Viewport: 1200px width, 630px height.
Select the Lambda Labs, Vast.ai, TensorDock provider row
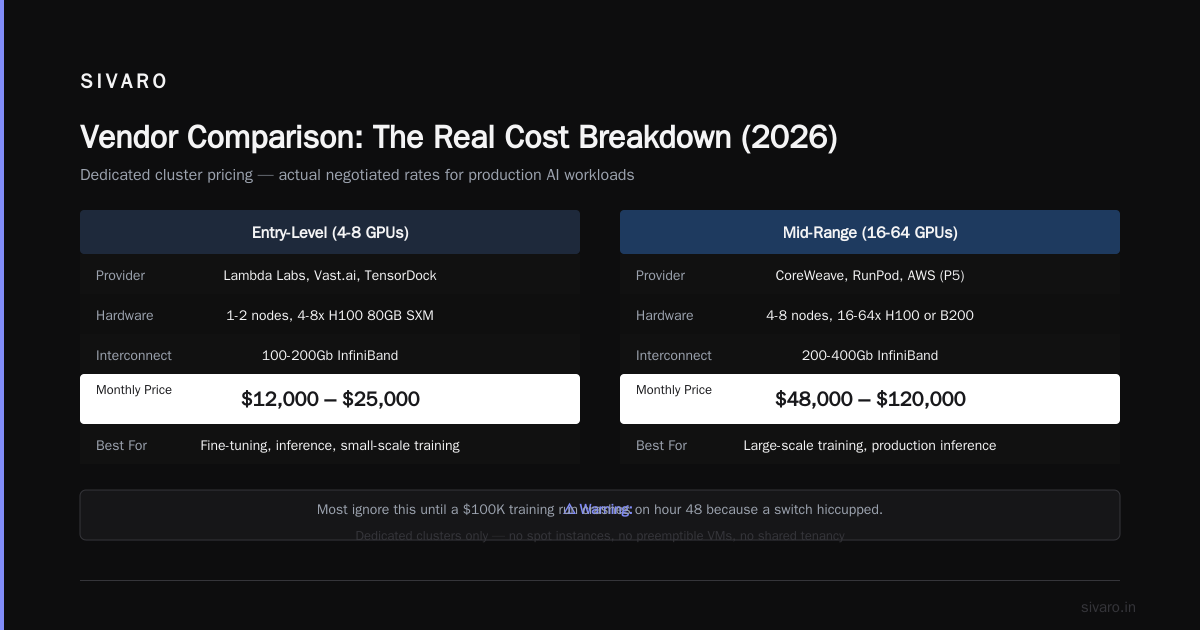tap(330, 275)
